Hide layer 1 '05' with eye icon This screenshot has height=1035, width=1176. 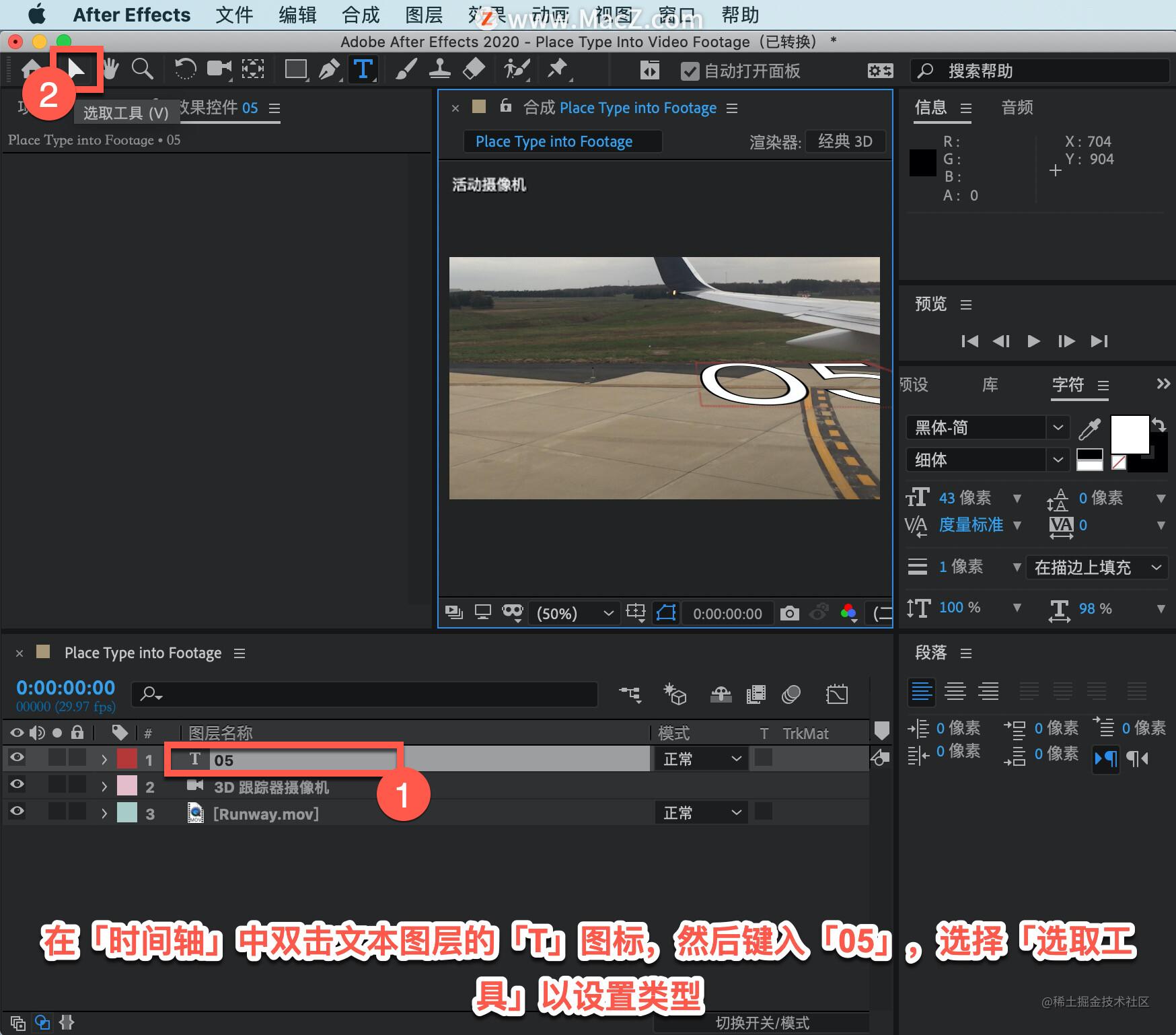click(17, 758)
